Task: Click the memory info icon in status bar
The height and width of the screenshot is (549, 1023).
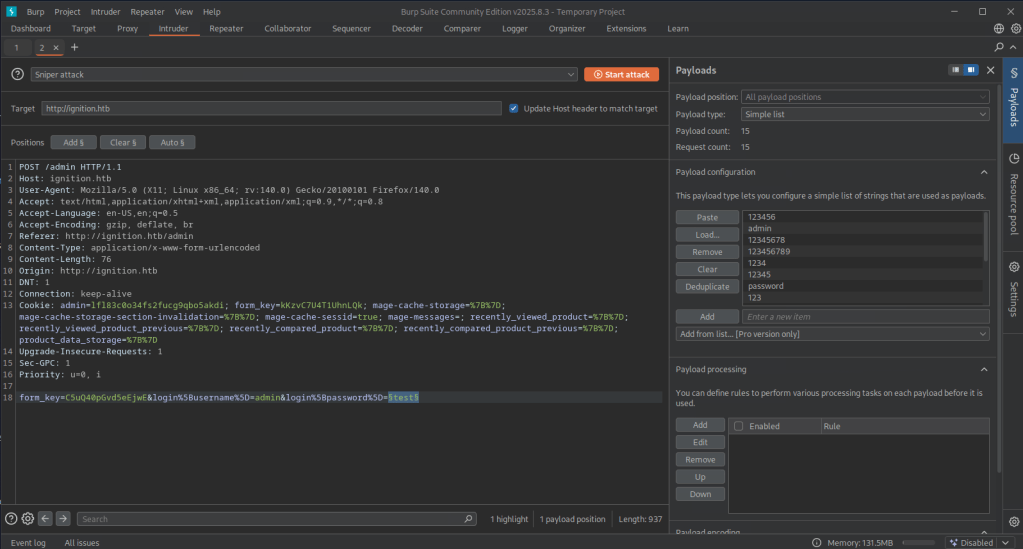Action: 818,542
